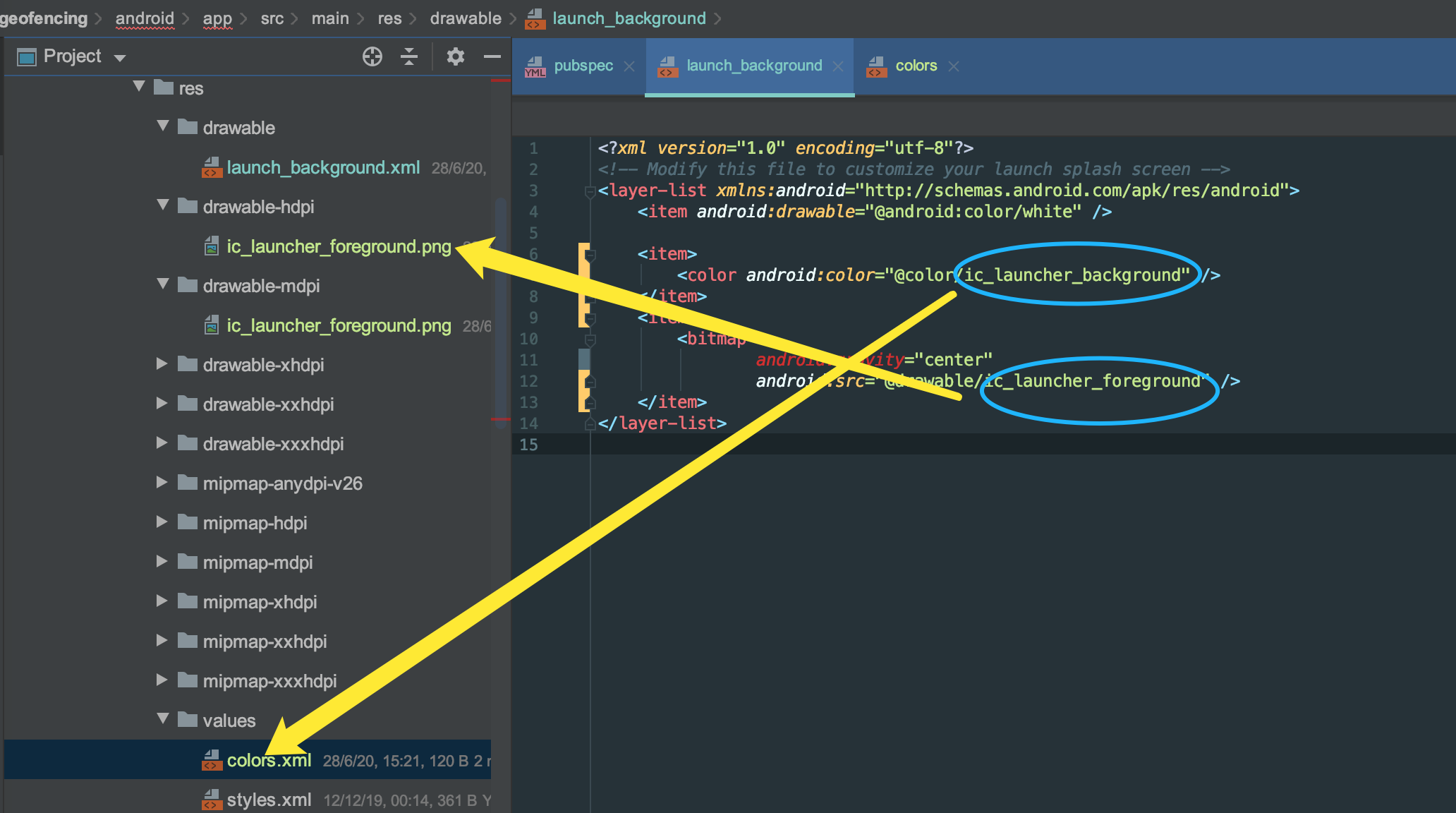Click the xml version declaration on line 1
This screenshot has width=1456, height=813.
[786, 148]
